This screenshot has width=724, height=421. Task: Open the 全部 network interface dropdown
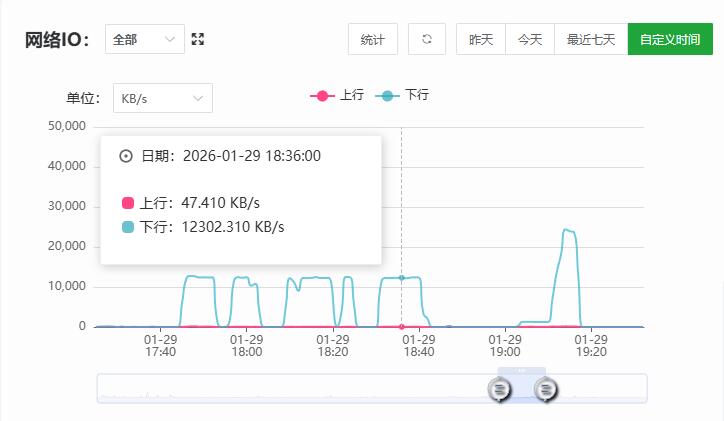(145, 39)
